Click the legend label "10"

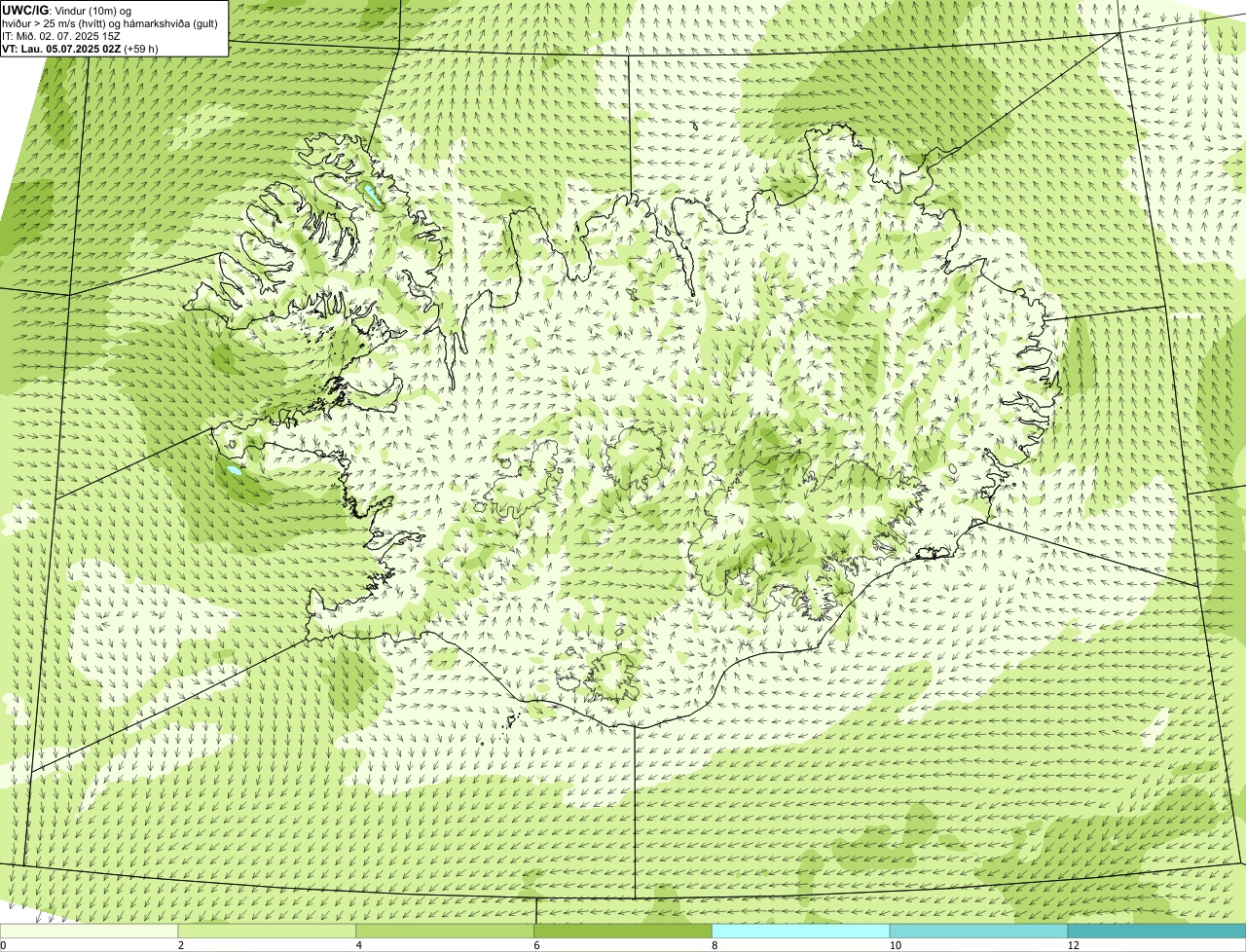click(894, 945)
